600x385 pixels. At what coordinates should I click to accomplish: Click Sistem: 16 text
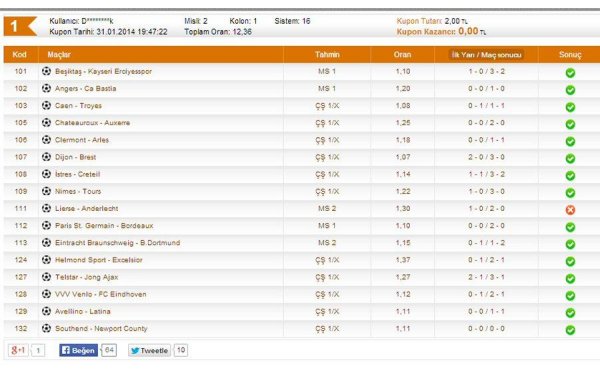(x=292, y=21)
